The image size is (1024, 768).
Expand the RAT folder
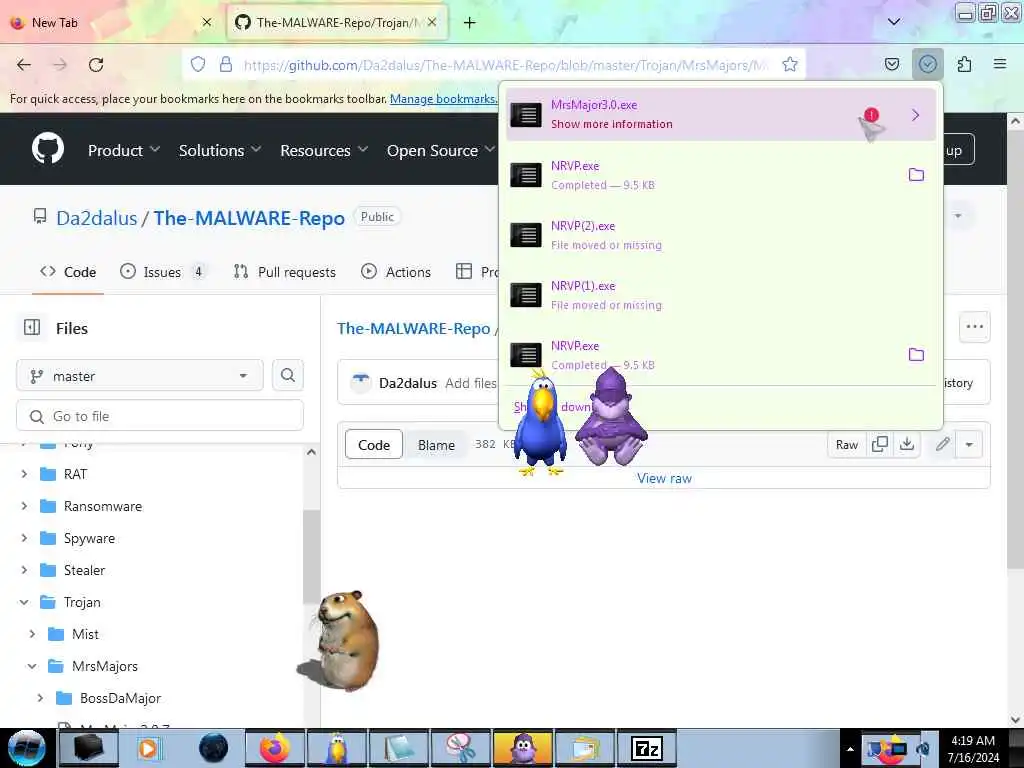25,474
